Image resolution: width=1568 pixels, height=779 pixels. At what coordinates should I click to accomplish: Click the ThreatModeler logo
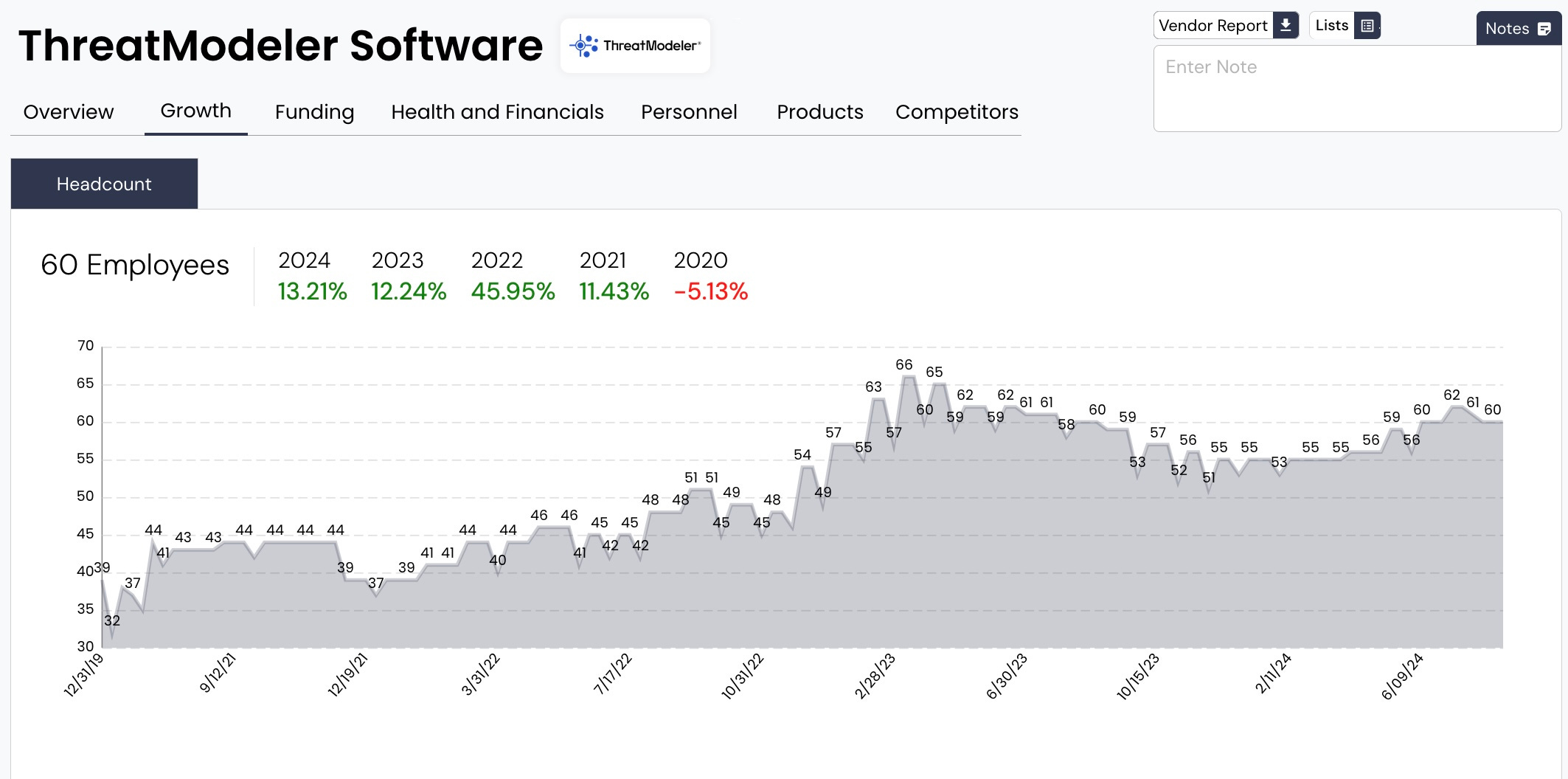pos(635,46)
